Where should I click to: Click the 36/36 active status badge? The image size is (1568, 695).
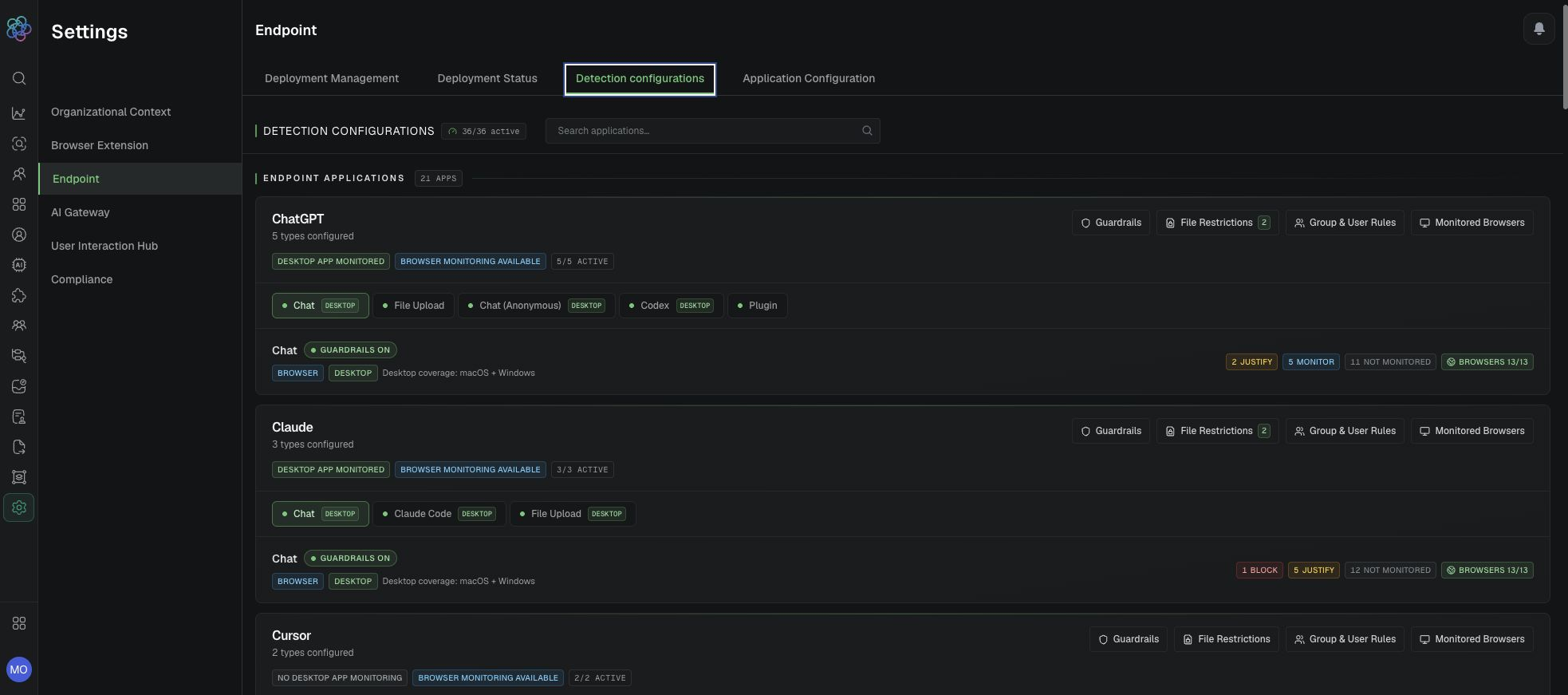(x=483, y=131)
